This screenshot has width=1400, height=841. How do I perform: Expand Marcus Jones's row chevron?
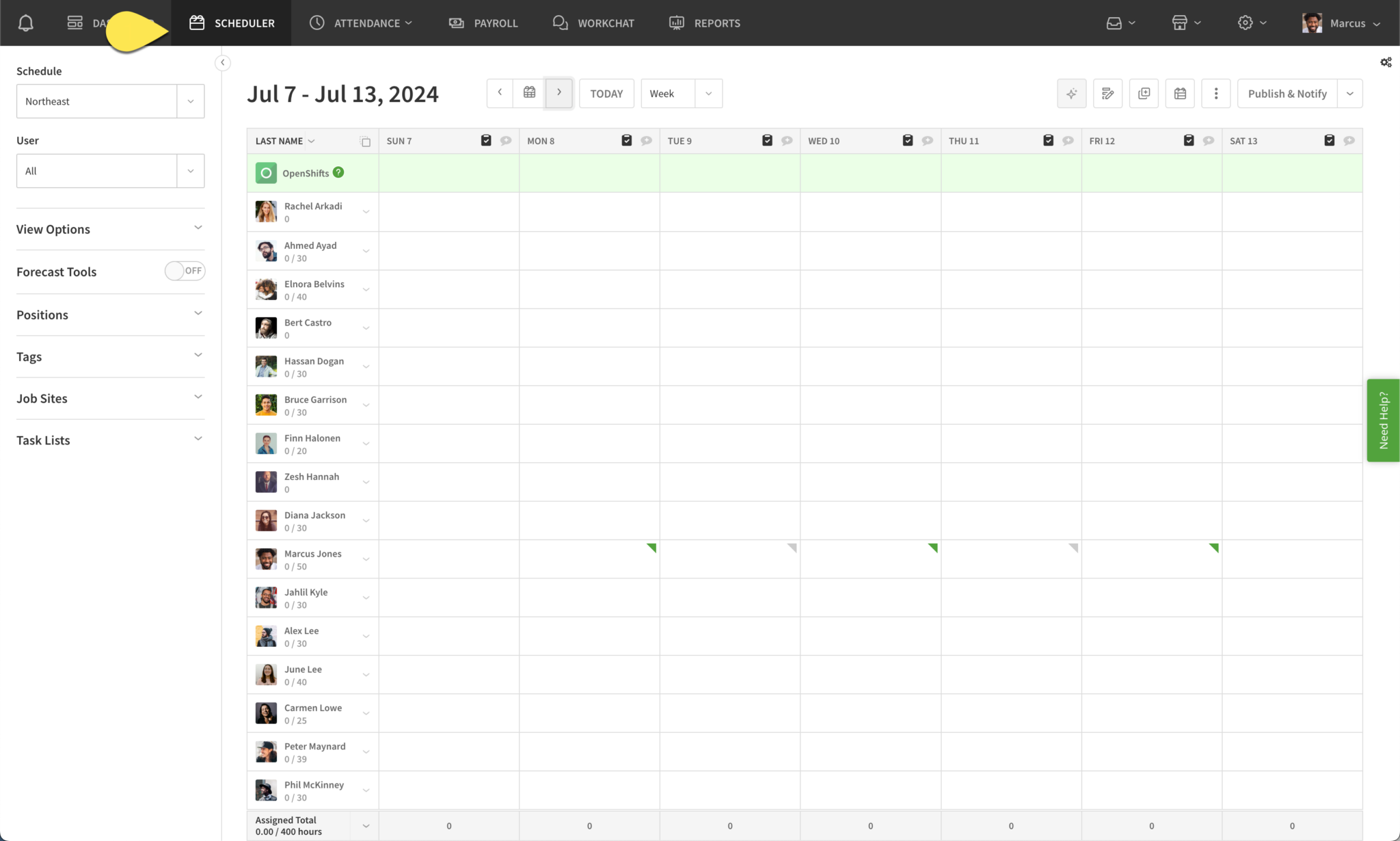[366, 559]
